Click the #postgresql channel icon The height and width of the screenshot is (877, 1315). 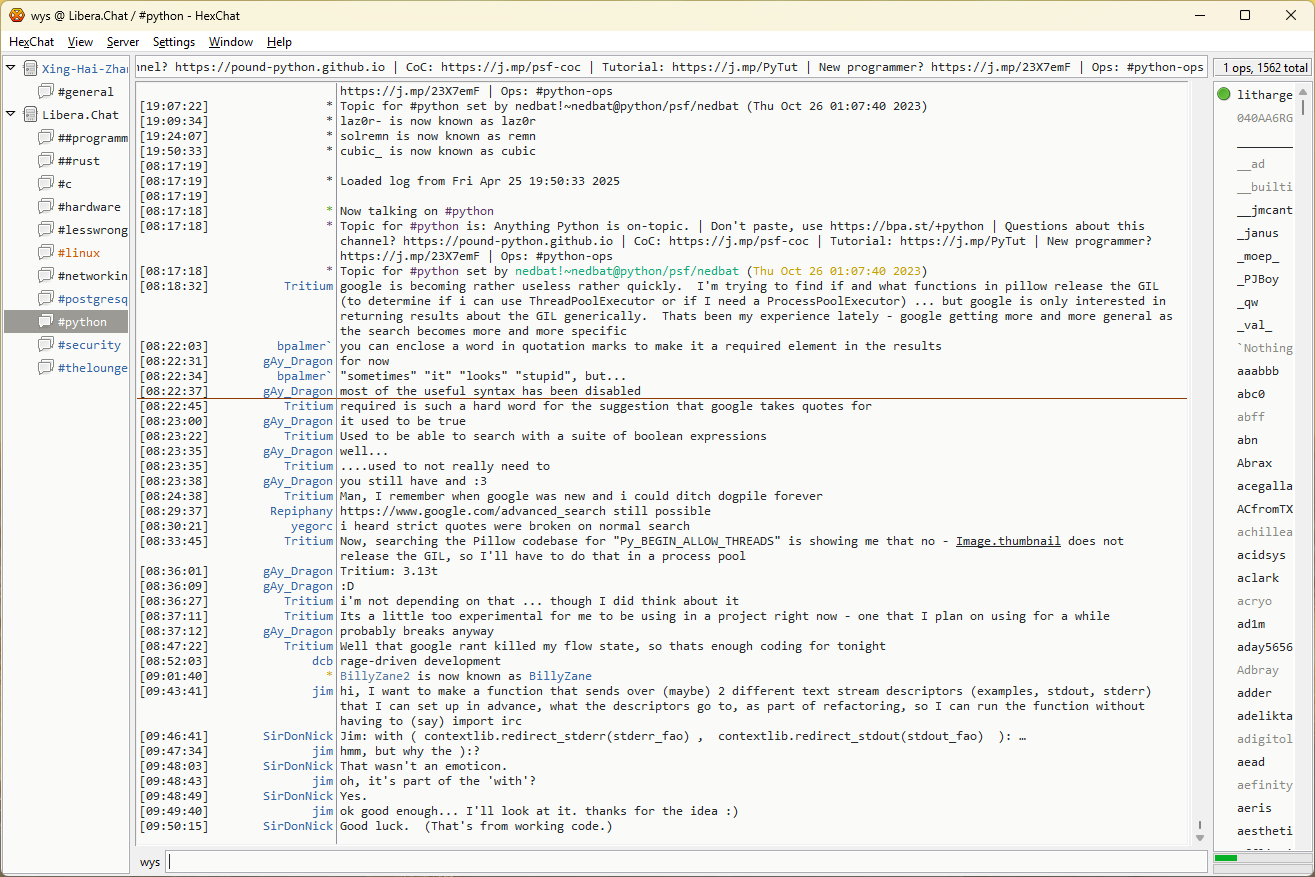[x=46, y=299]
